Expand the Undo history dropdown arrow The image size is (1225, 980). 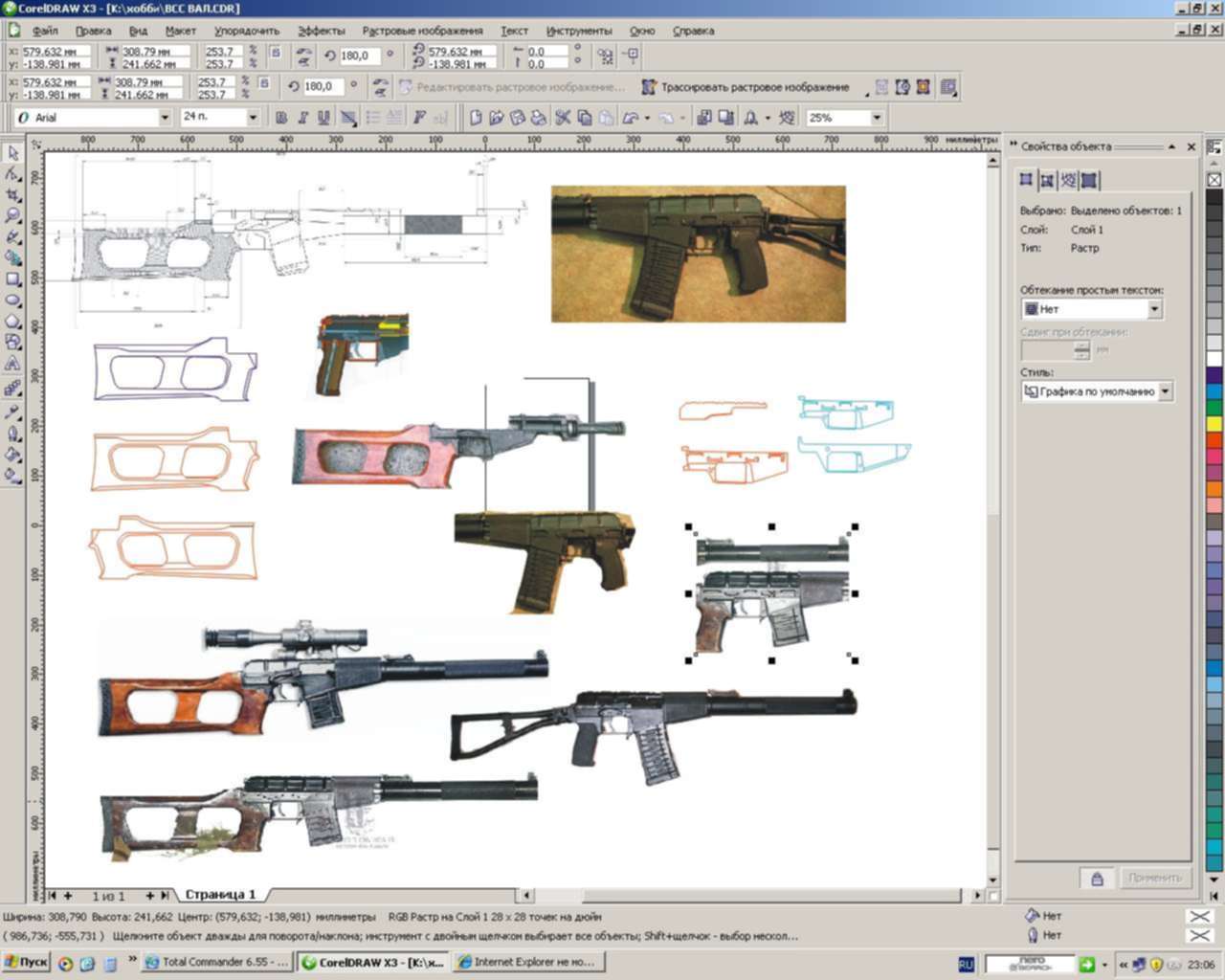click(x=648, y=118)
